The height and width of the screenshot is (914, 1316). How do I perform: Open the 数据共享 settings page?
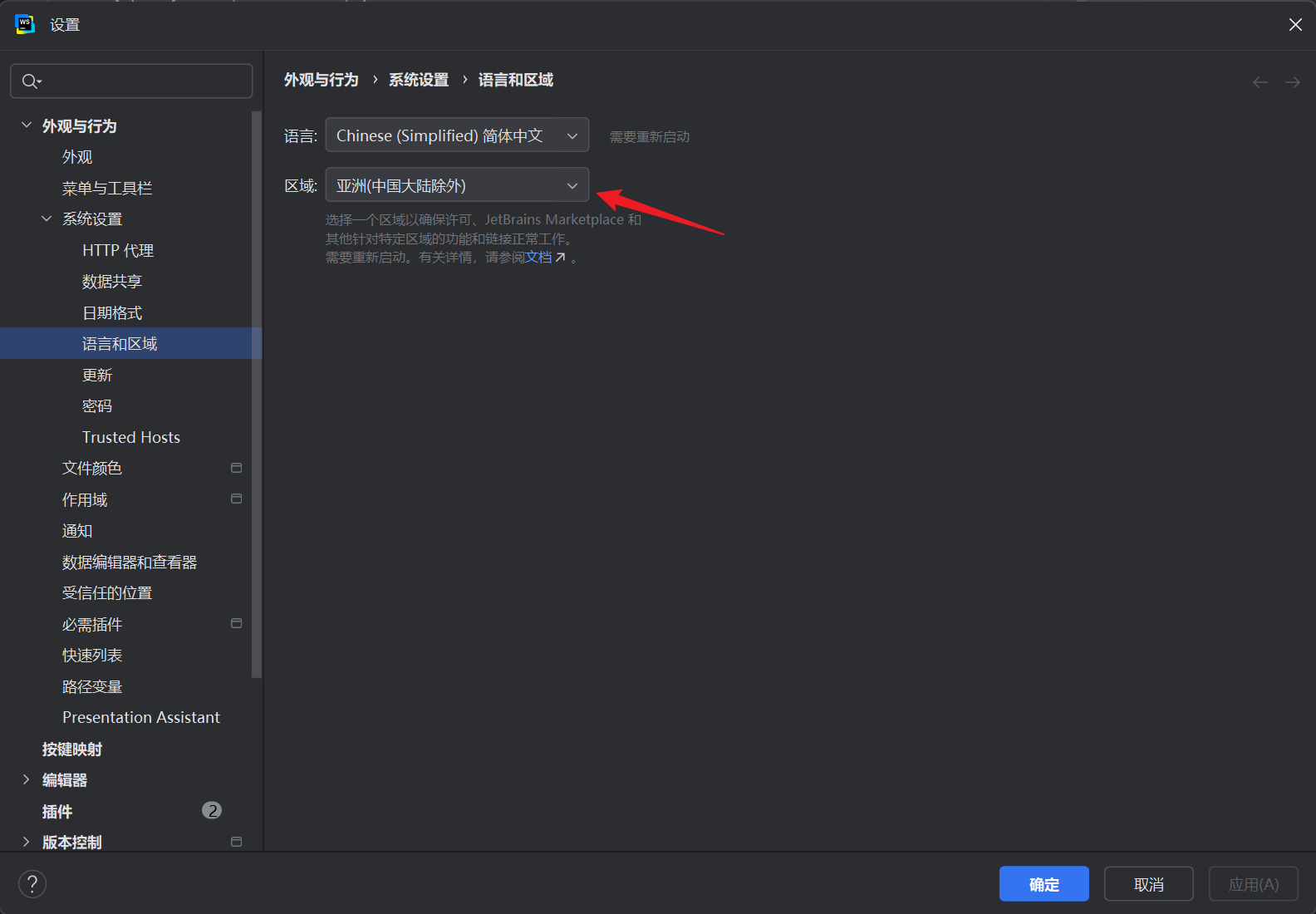[x=112, y=282]
